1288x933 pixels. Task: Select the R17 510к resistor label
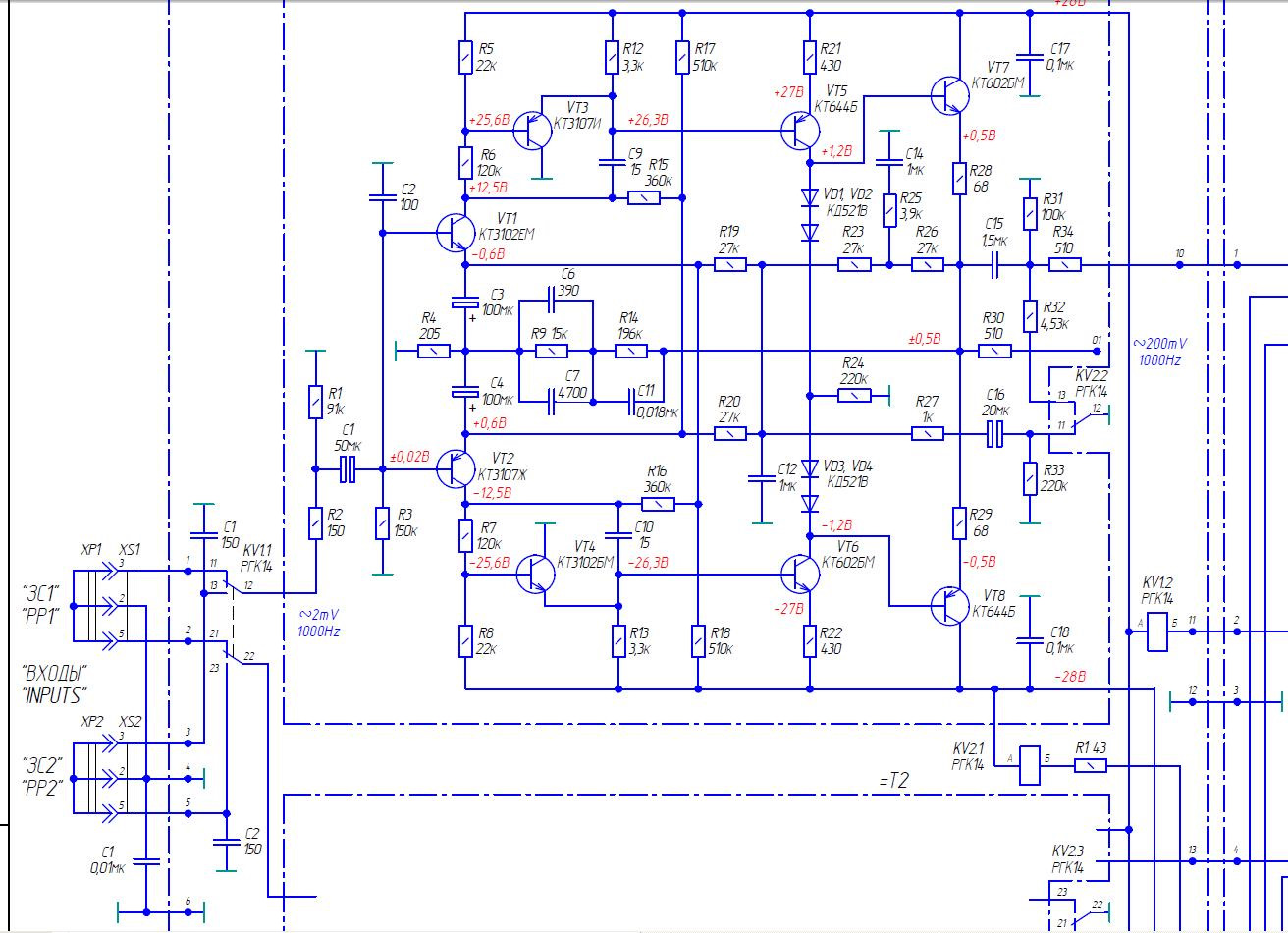(706, 57)
